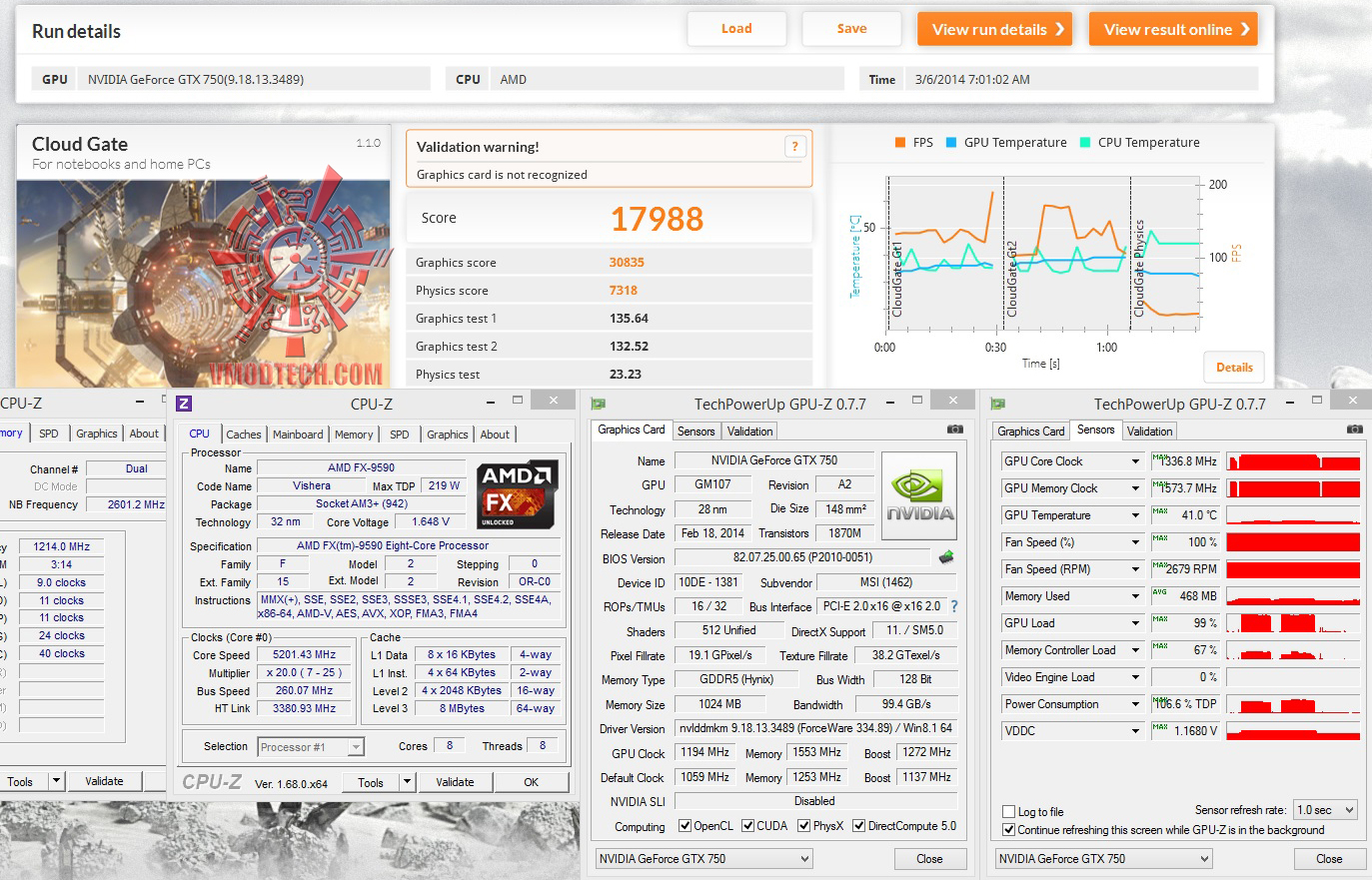
Task: Click the GPU Load sensor graph
Action: pos(1293,623)
